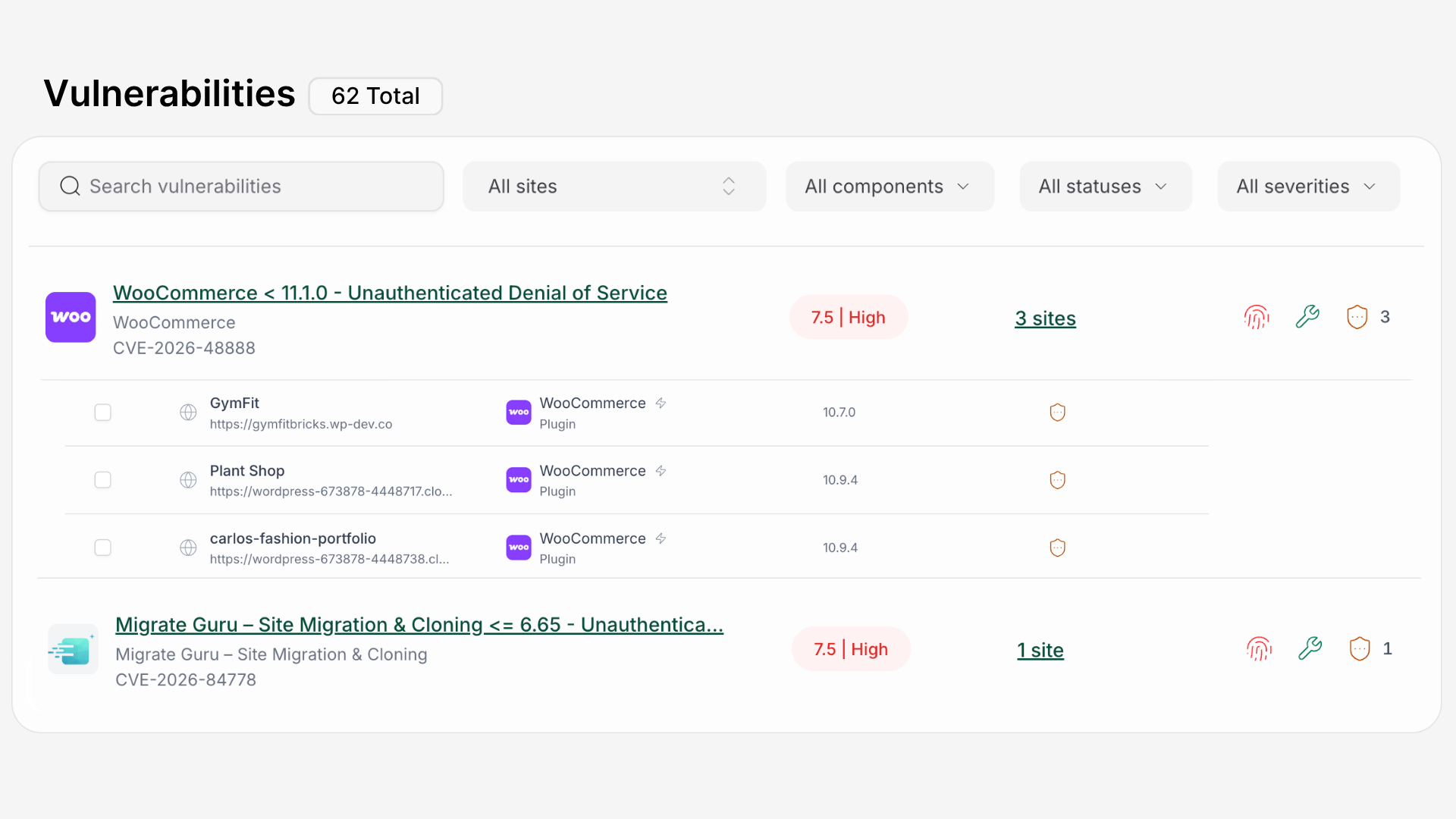The height and width of the screenshot is (819, 1456).
Task: Tick the GymFit site checkbox
Action: click(x=102, y=412)
